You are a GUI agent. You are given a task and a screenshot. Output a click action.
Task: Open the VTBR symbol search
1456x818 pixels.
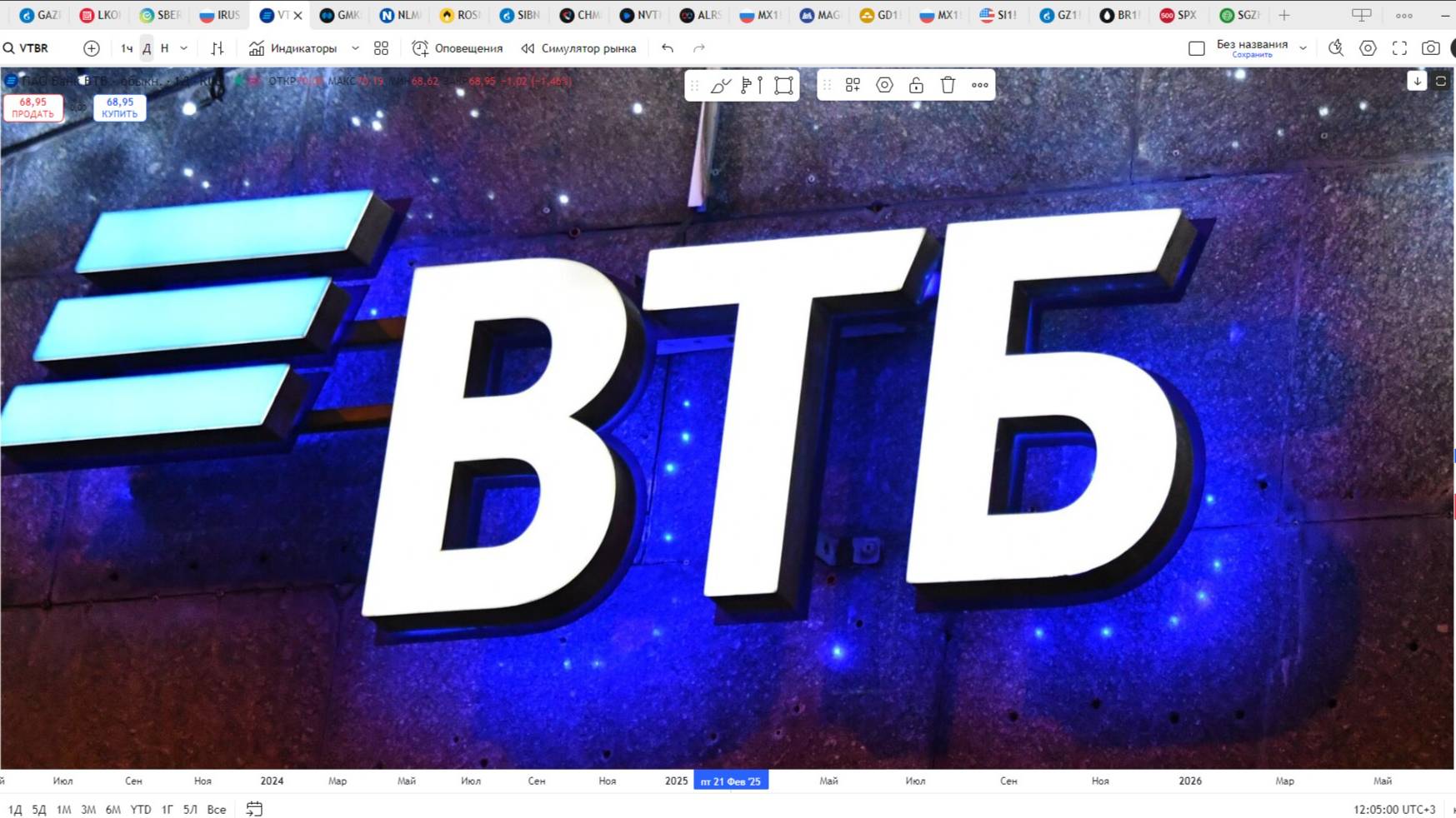click(x=27, y=48)
